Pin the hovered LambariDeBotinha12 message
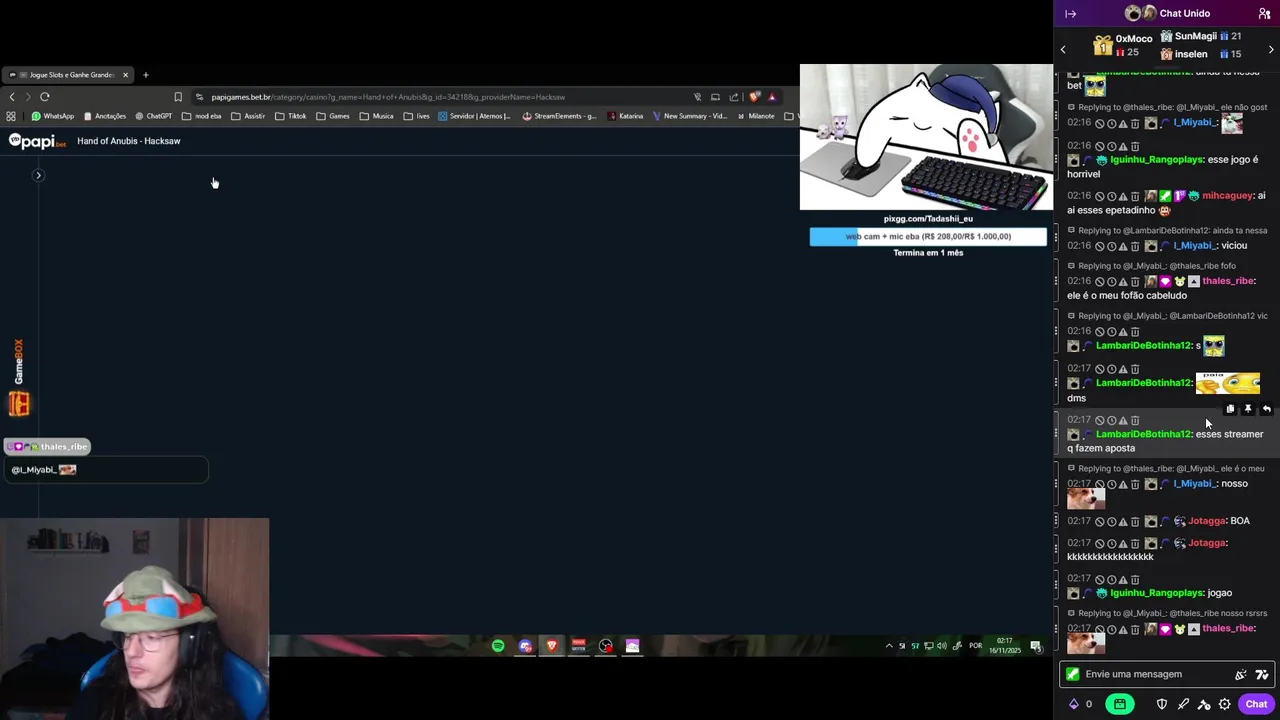 1248,409
